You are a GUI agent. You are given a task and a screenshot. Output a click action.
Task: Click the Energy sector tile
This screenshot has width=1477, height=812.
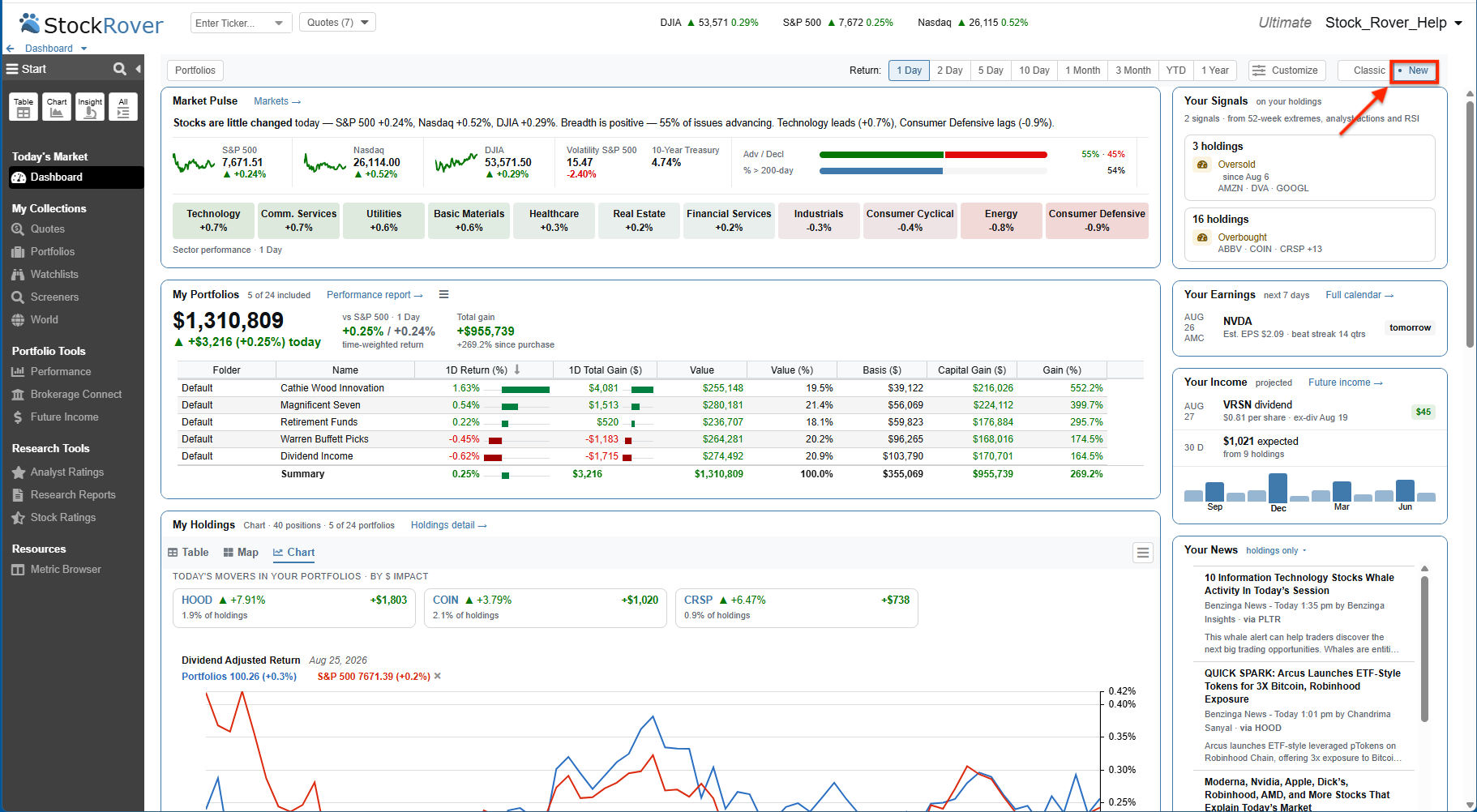[1001, 220]
